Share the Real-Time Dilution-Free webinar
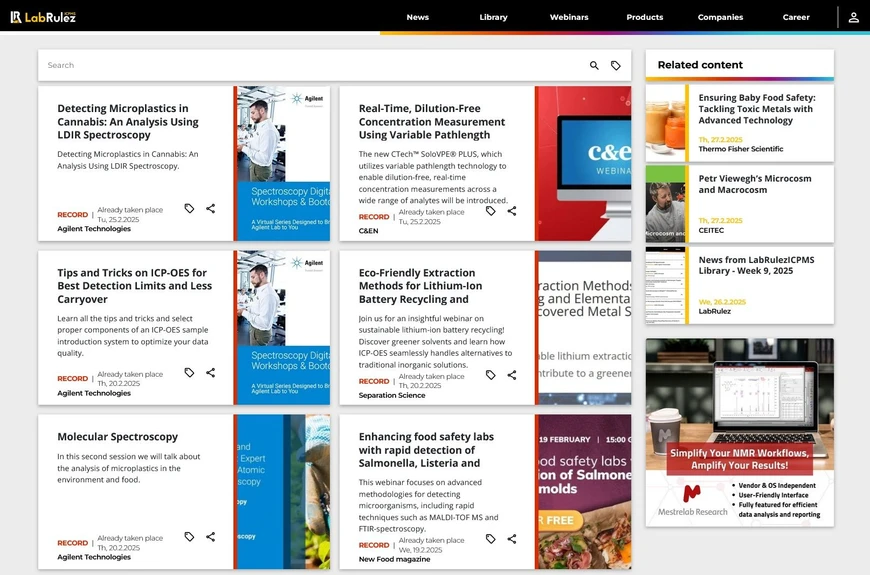The width and height of the screenshot is (870, 575). pyautogui.click(x=512, y=211)
